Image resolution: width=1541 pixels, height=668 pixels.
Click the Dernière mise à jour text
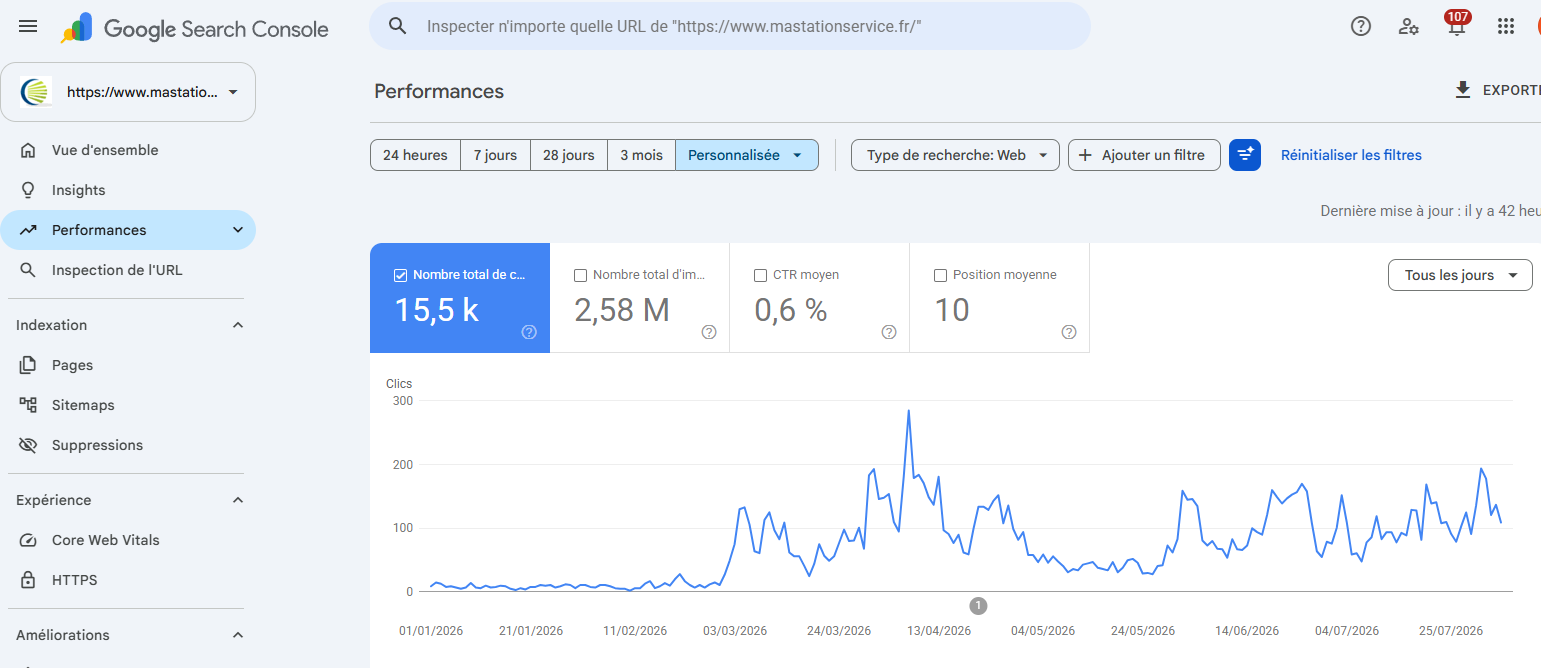[x=1430, y=211]
